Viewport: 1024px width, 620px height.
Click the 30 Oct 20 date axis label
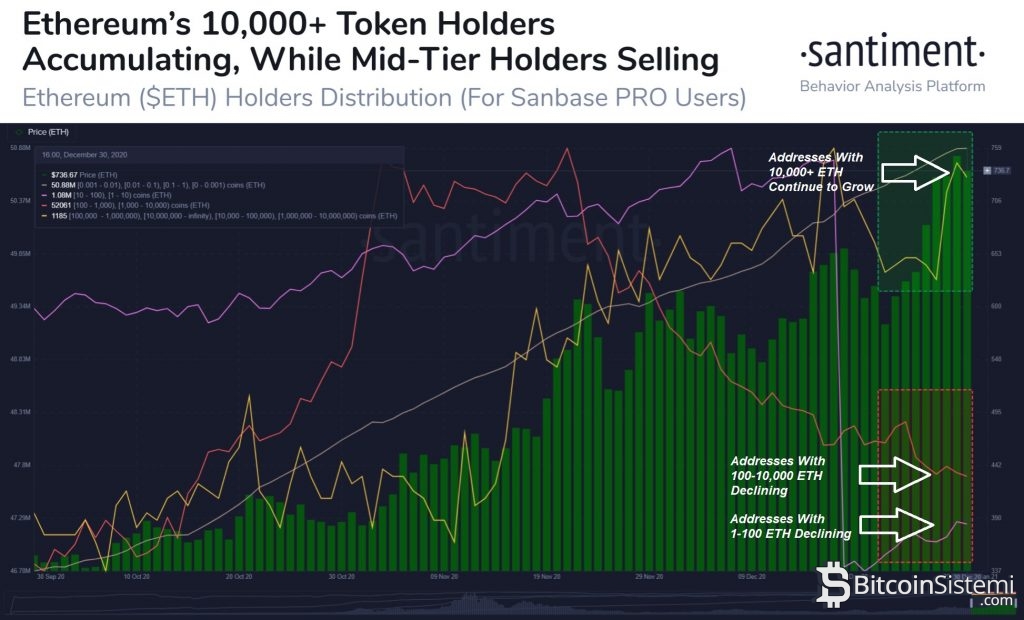pyautogui.click(x=342, y=577)
